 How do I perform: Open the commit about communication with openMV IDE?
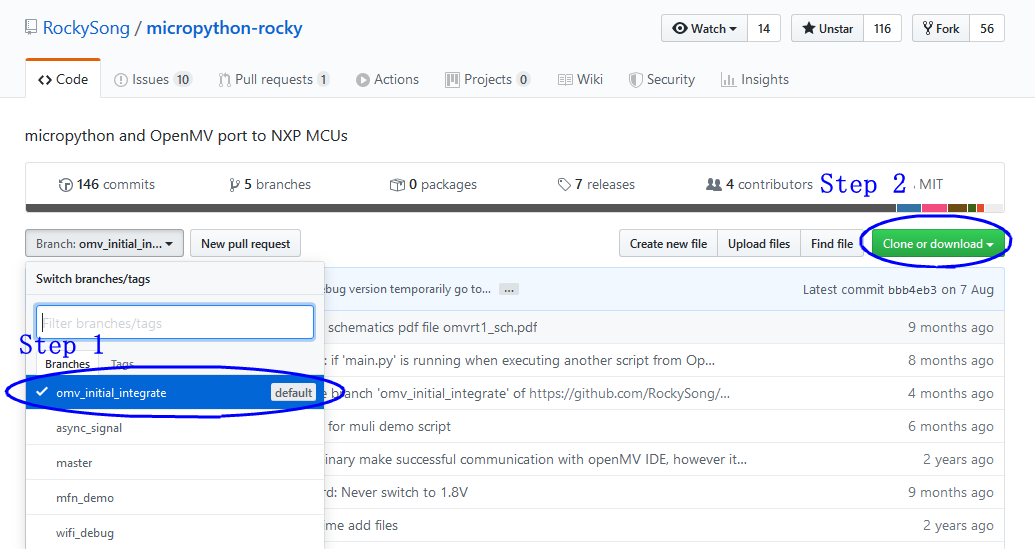[537, 459]
